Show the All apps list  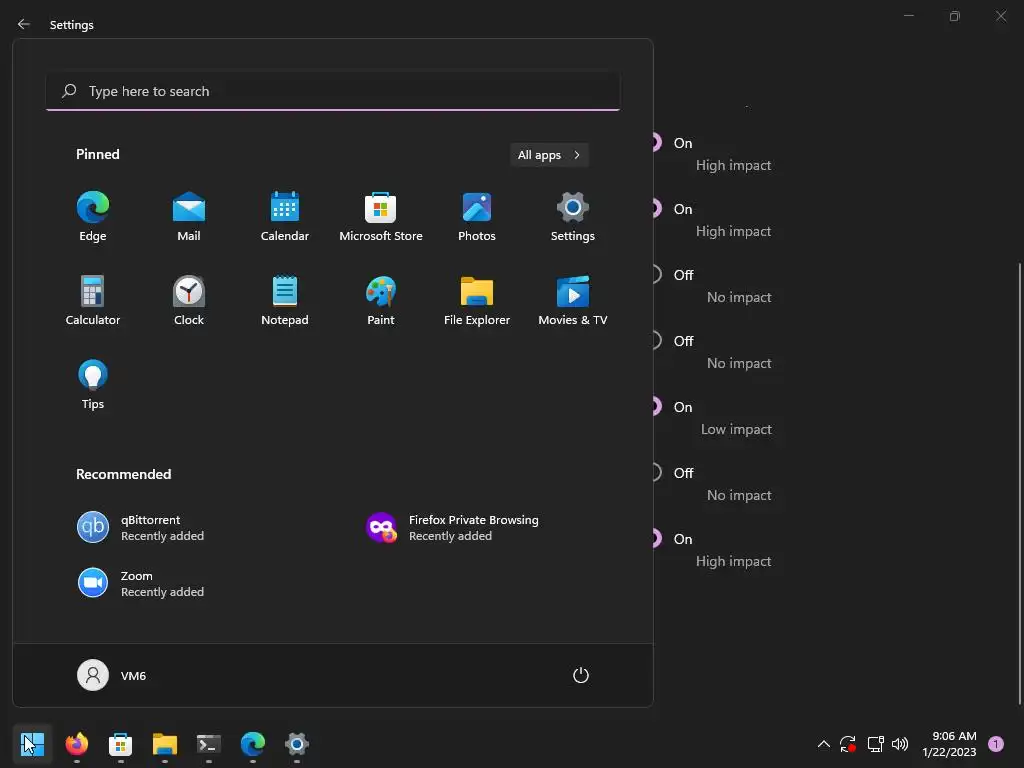point(549,155)
